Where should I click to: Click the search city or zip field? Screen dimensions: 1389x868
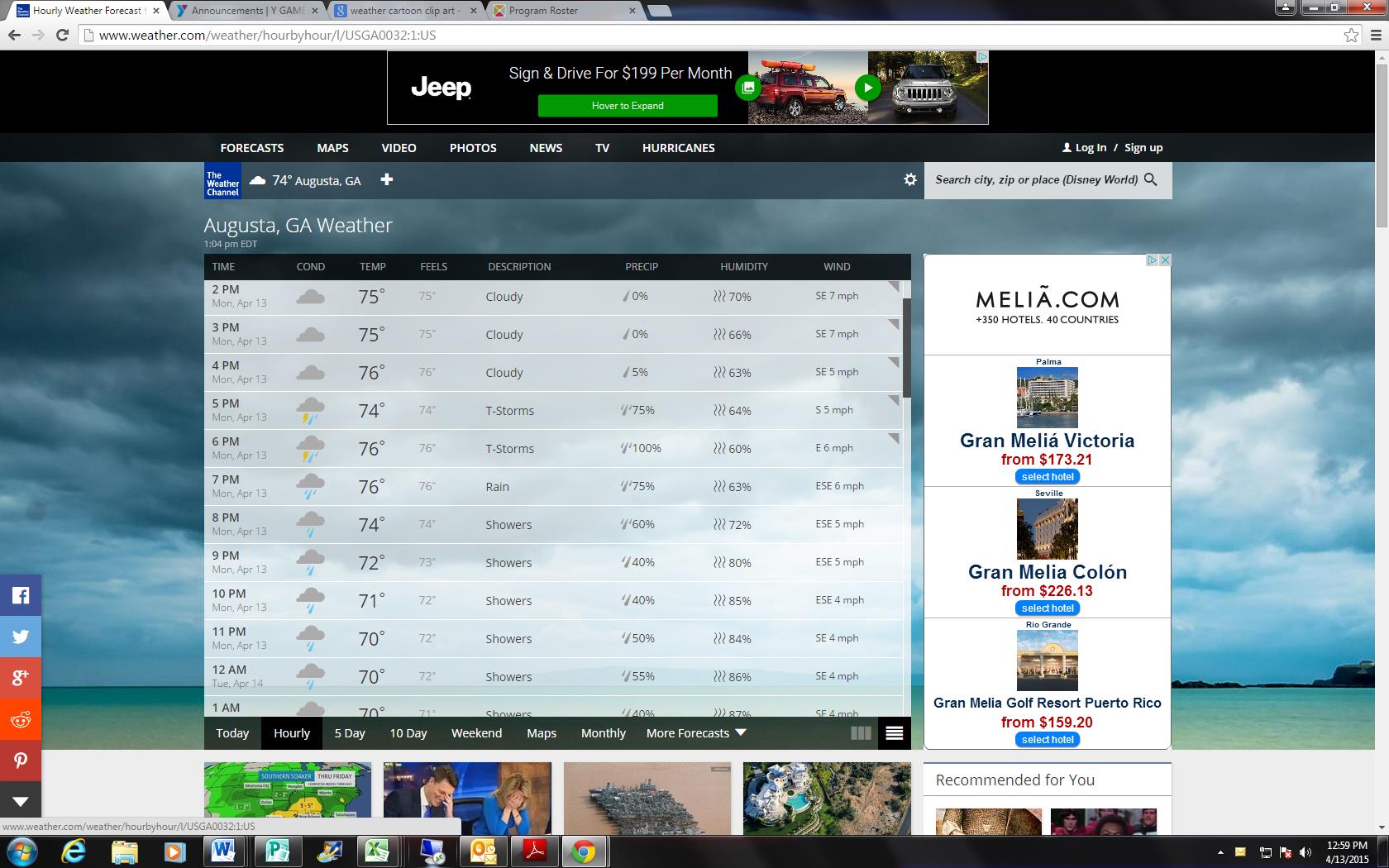pos(1036,179)
